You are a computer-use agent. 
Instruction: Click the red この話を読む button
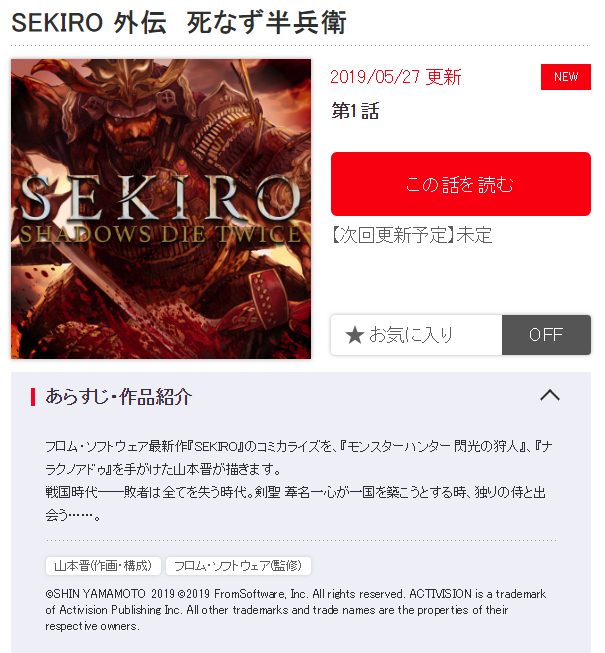(x=461, y=184)
